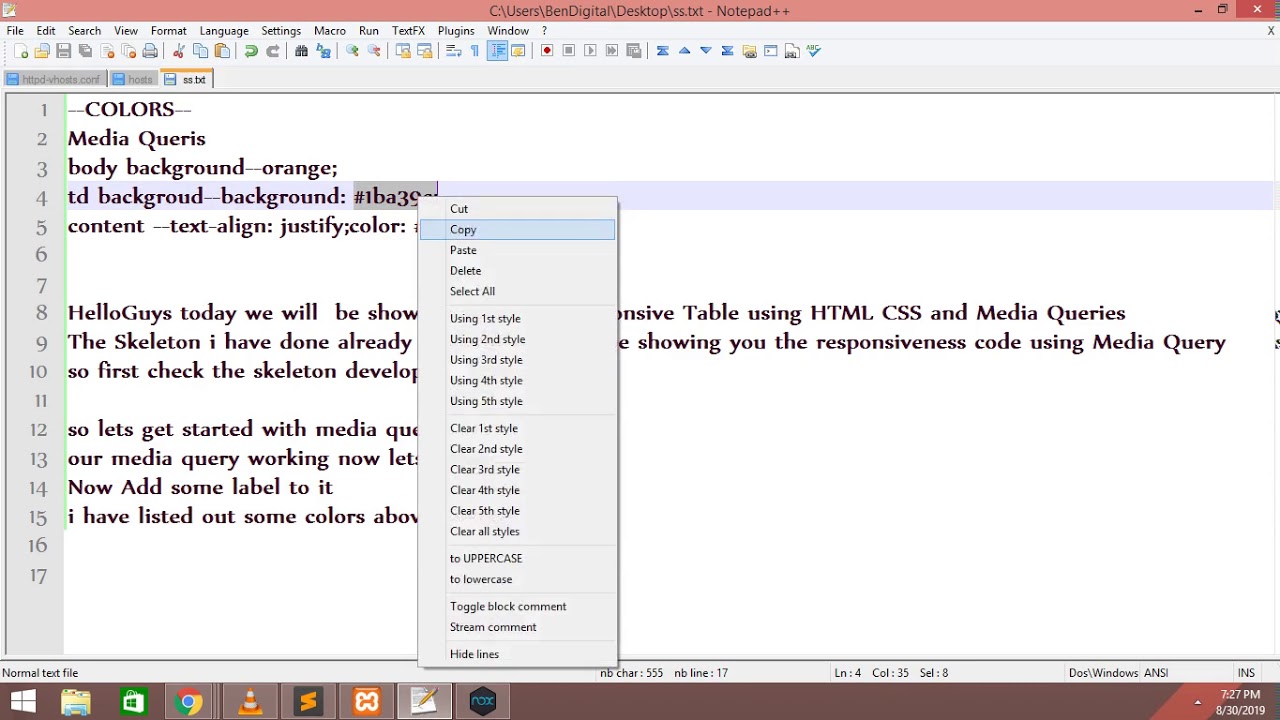This screenshot has width=1280, height=720.
Task: Close the document with the X button
Action: (x=1271, y=31)
